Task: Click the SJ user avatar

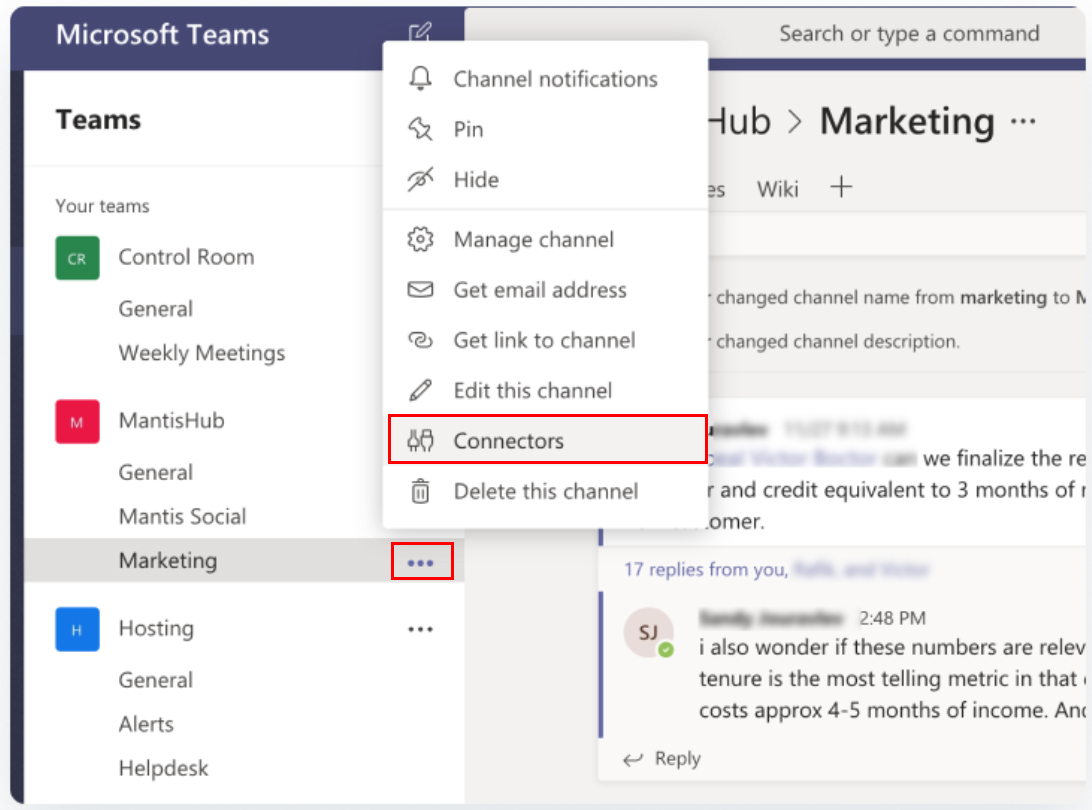Action: tap(648, 633)
